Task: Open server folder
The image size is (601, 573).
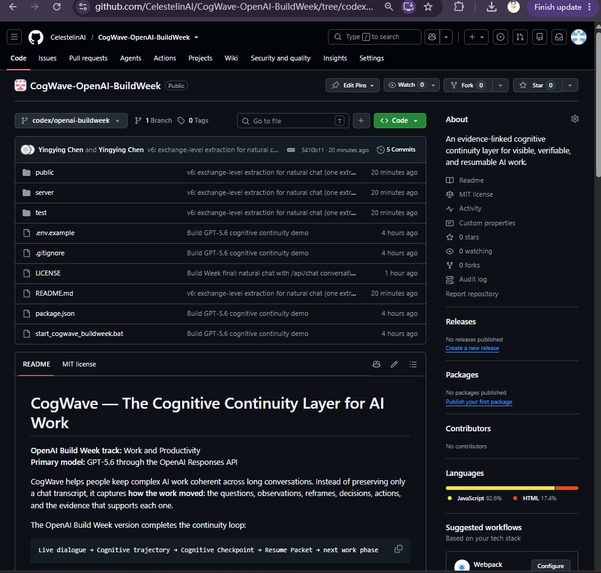Action: click(x=44, y=192)
